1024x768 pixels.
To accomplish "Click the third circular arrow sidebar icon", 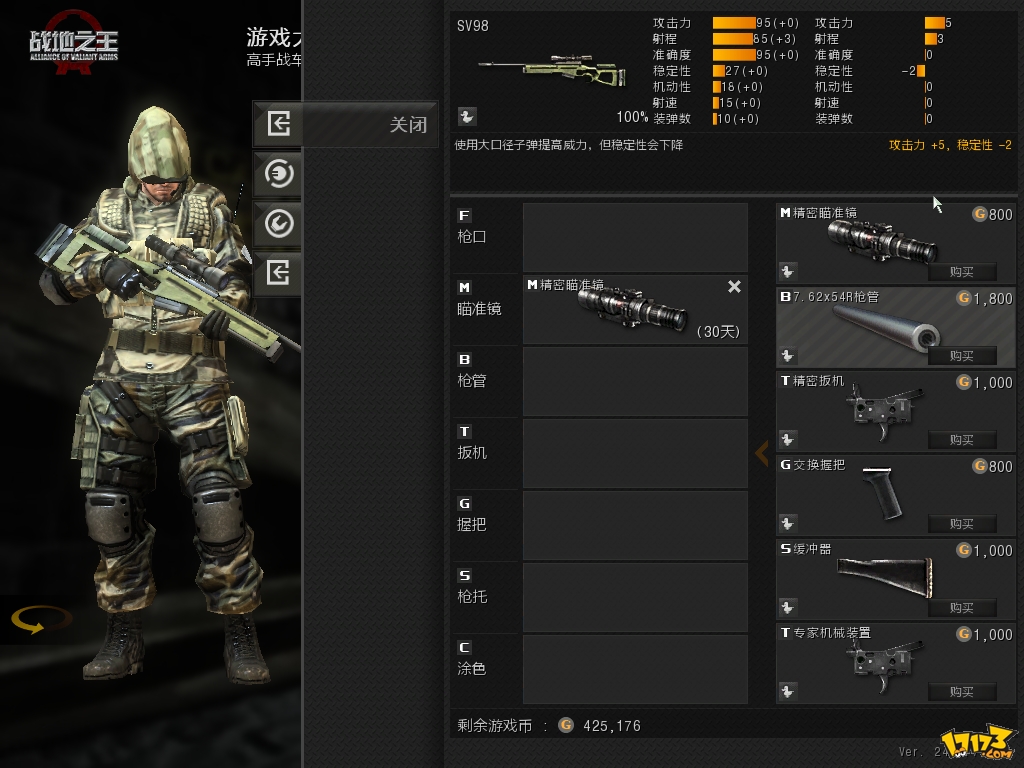I will (279, 224).
